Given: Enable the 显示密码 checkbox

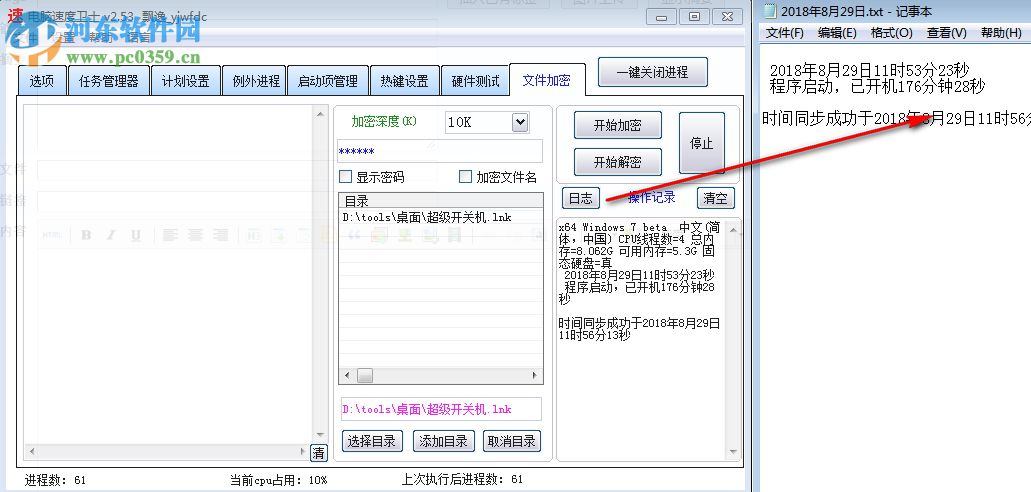Looking at the screenshot, I should (345, 176).
